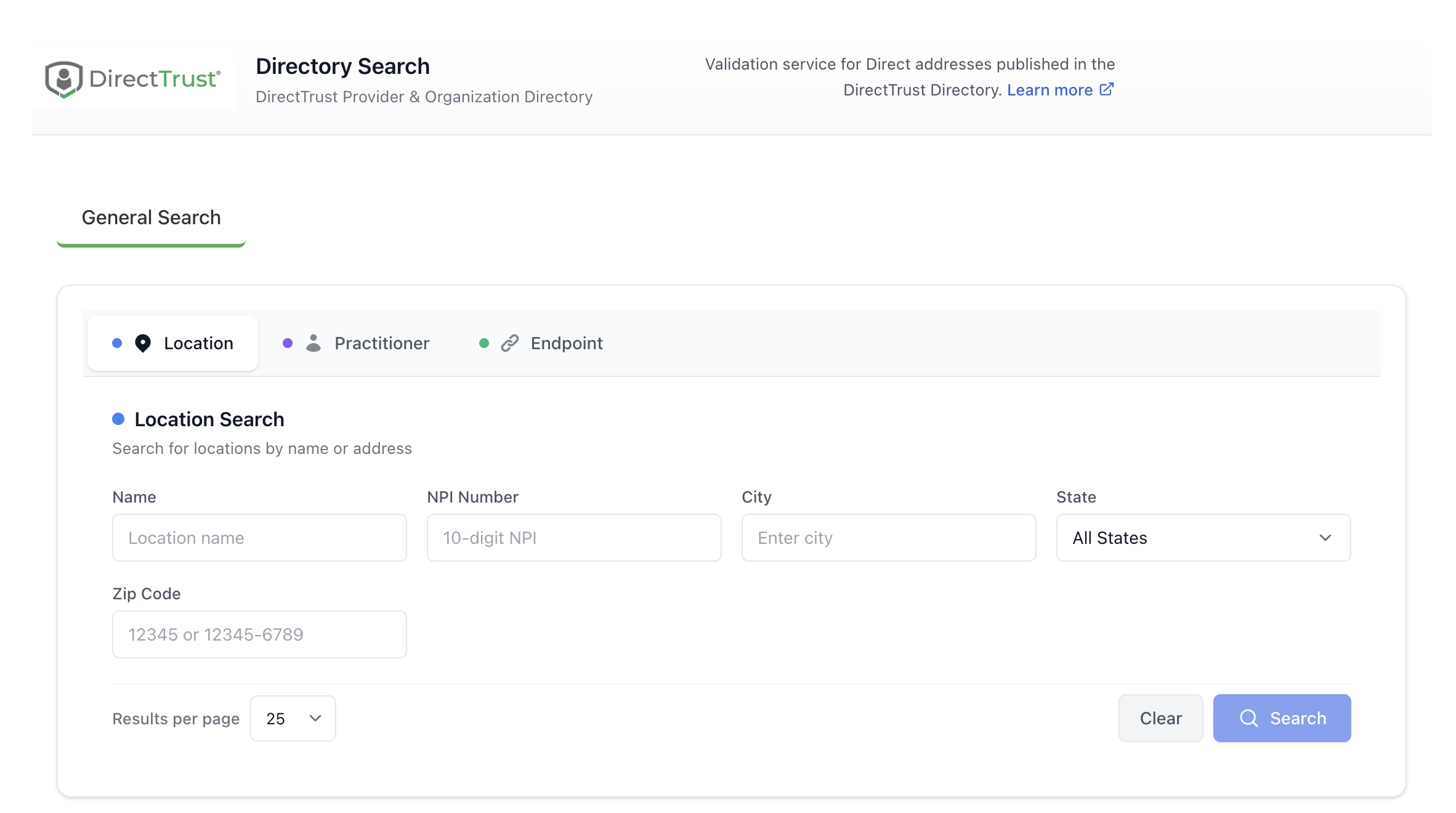
Task: Click the Zip Code input field
Action: (x=259, y=634)
